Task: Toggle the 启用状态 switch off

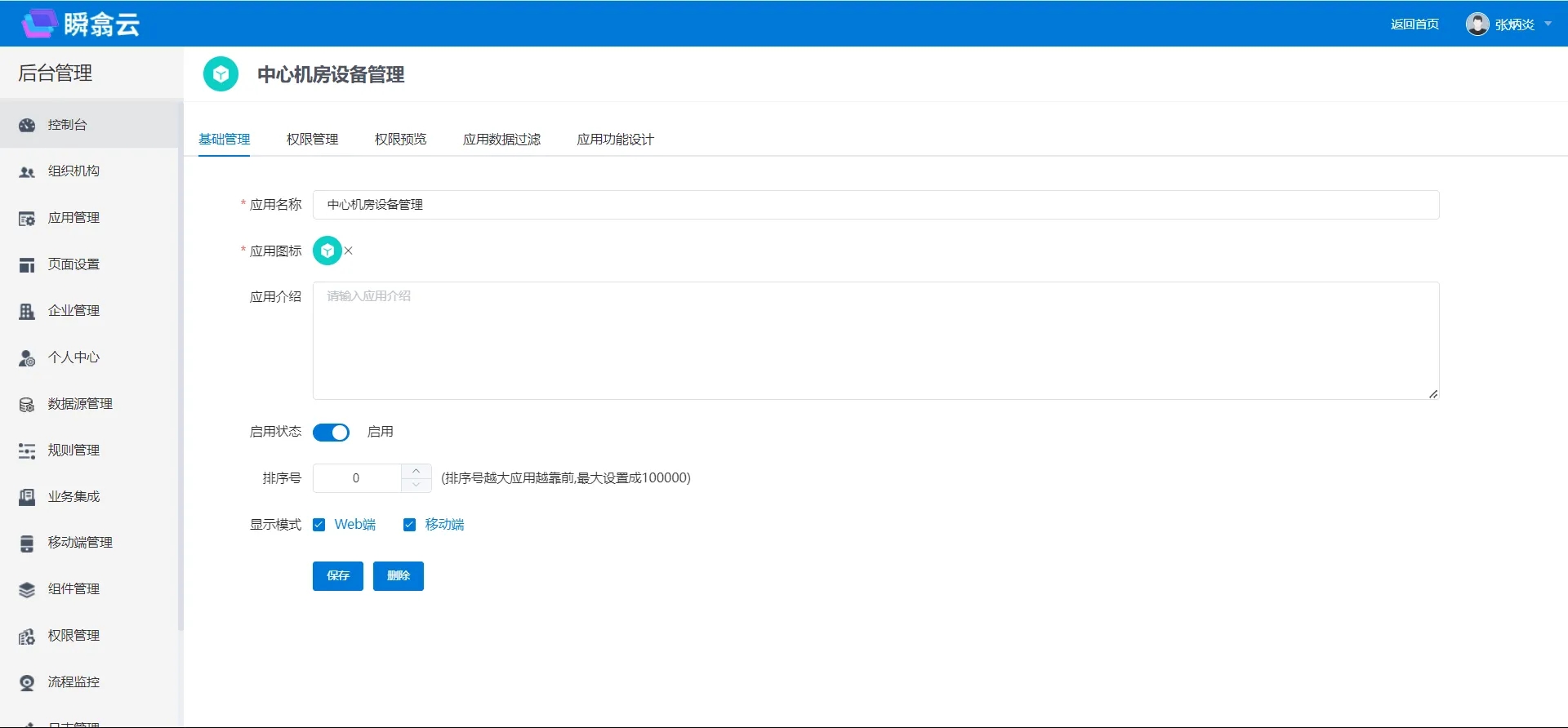Action: point(331,432)
